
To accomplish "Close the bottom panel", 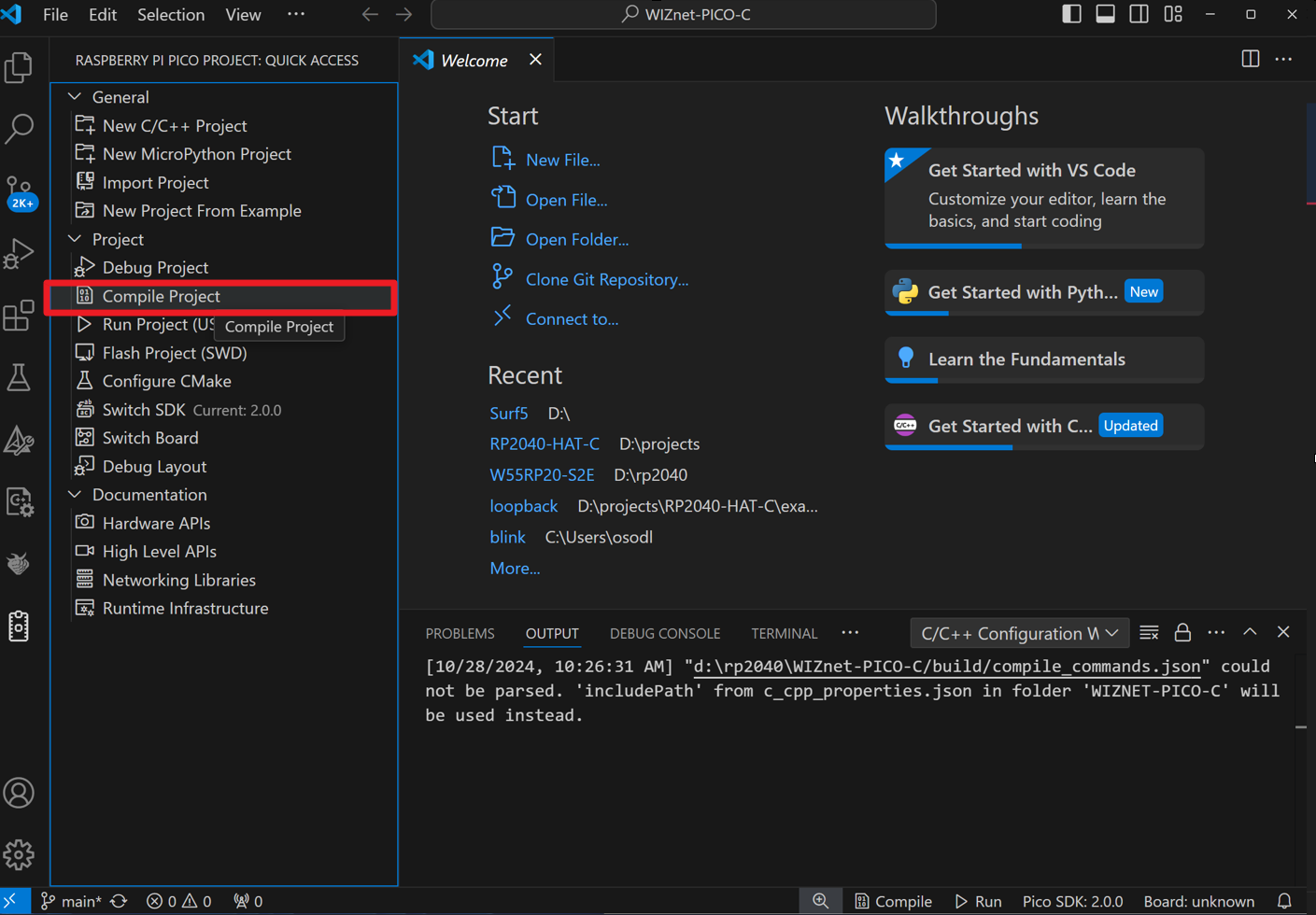I will (1283, 633).
